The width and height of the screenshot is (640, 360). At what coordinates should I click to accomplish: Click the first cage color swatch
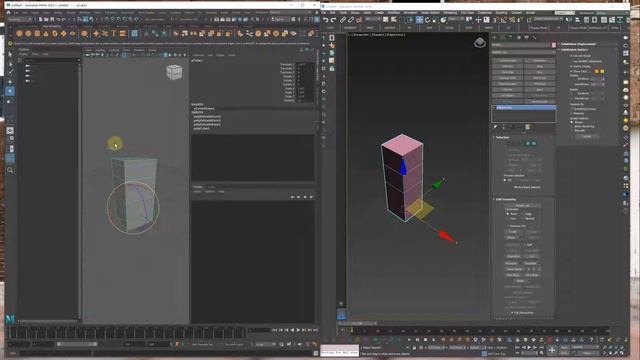pyautogui.click(x=596, y=71)
